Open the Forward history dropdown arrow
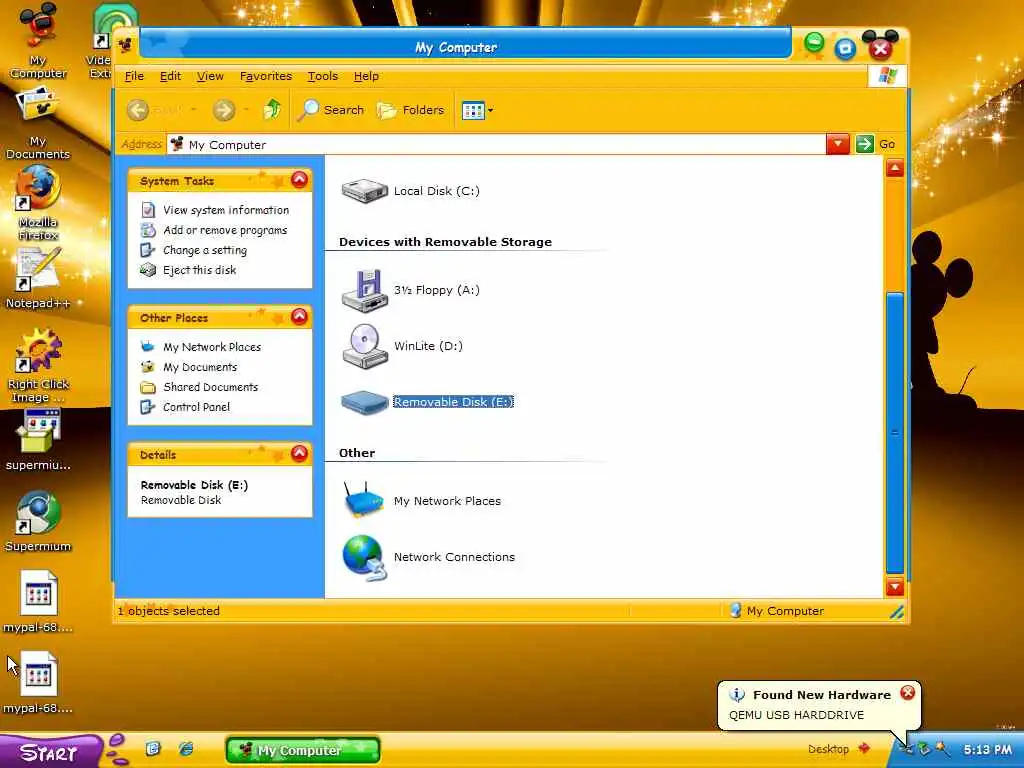This screenshot has height=768, width=1024. pos(246,110)
